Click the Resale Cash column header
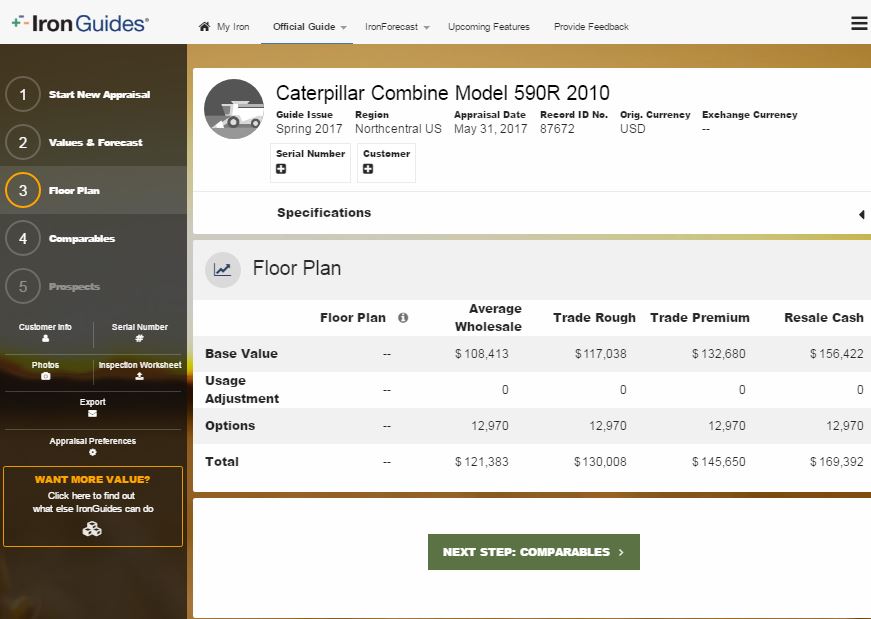 click(x=824, y=318)
